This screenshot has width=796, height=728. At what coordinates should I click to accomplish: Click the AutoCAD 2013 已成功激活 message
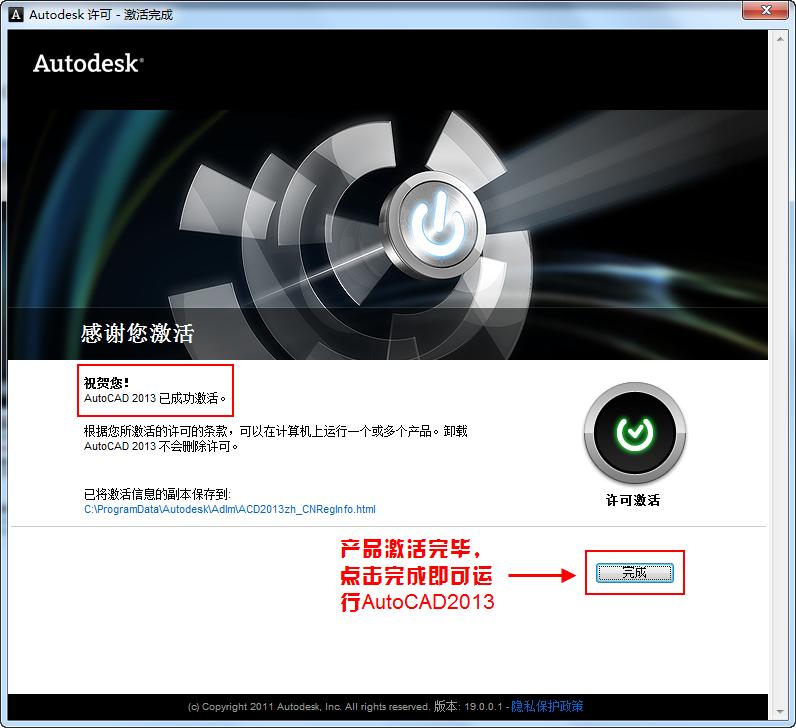[x=155, y=398]
